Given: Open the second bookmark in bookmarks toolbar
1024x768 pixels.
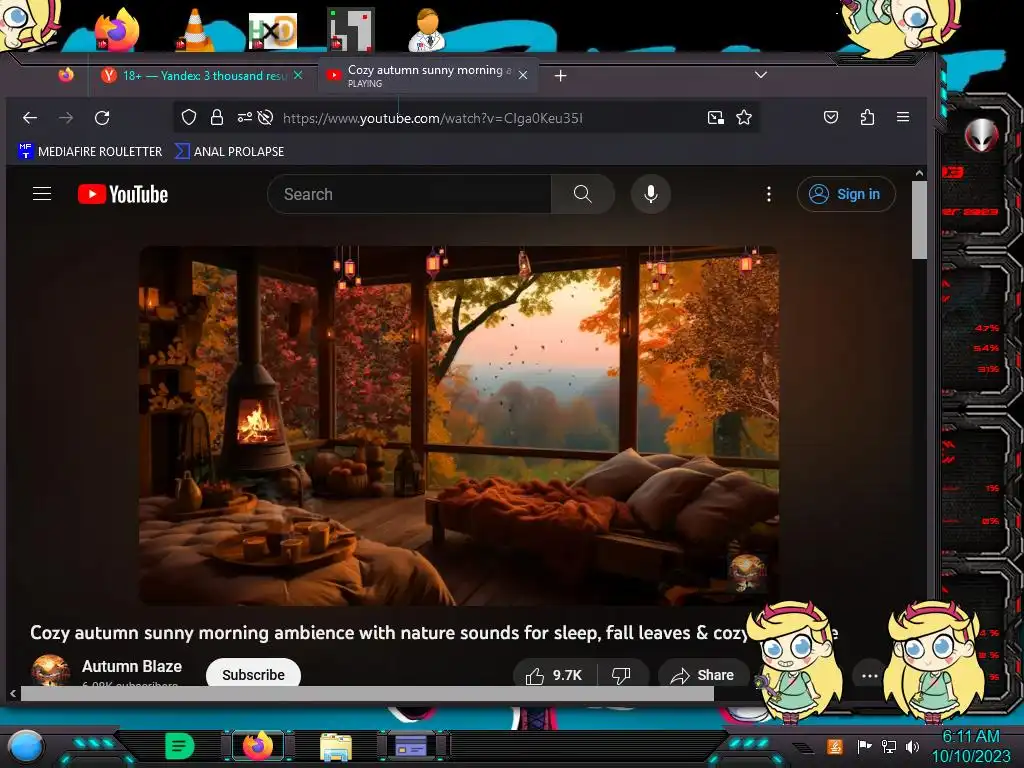Looking at the screenshot, I should [230, 152].
